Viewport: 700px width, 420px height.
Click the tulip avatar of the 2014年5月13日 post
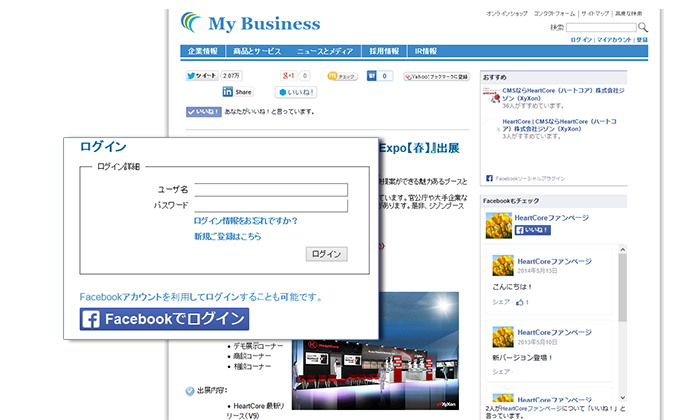point(503,265)
